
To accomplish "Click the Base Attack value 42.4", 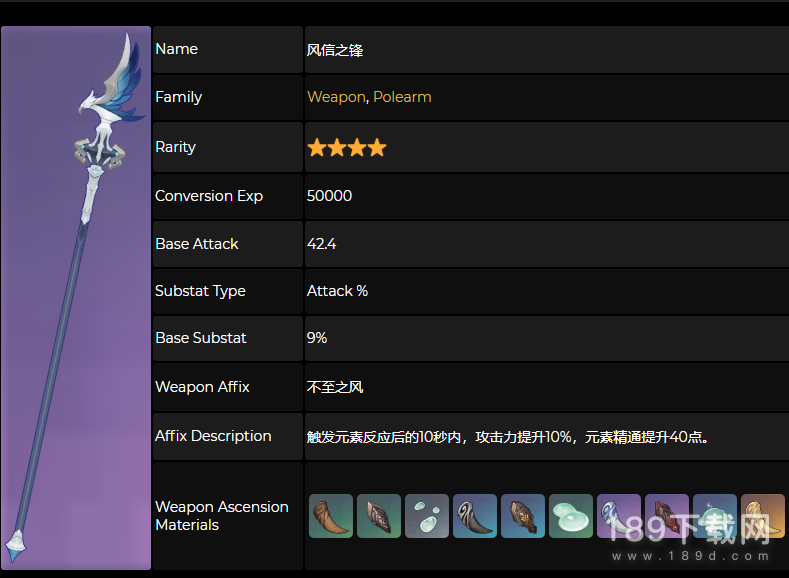I will (322, 244).
